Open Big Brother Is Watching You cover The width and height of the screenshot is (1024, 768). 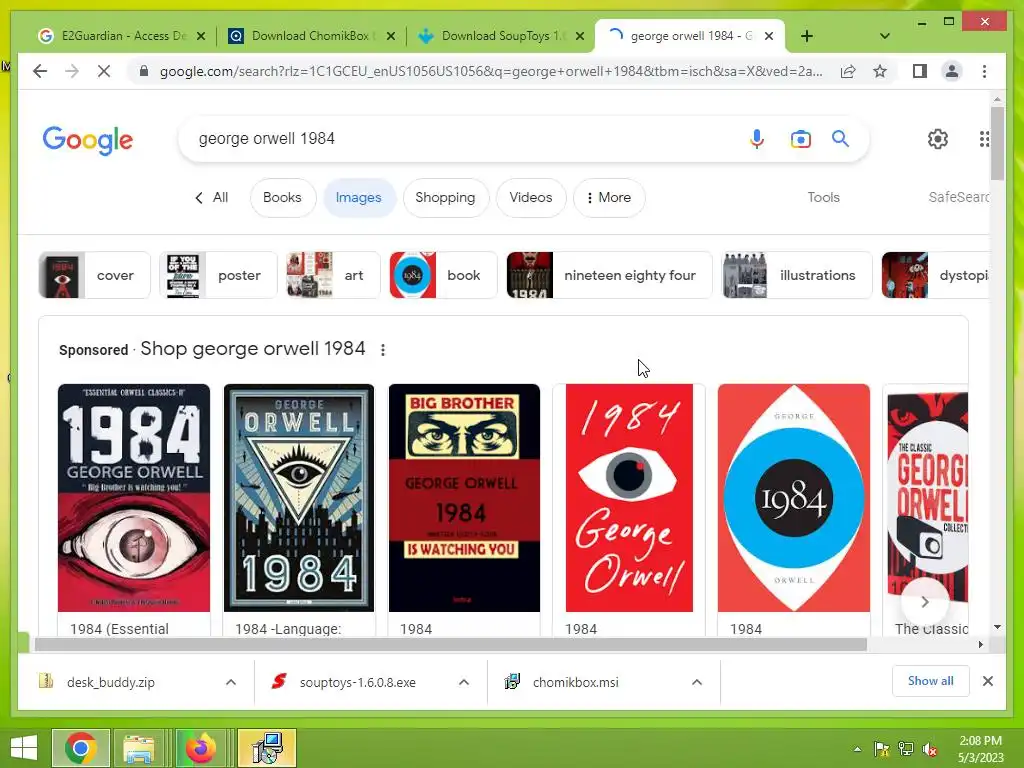coord(464,498)
